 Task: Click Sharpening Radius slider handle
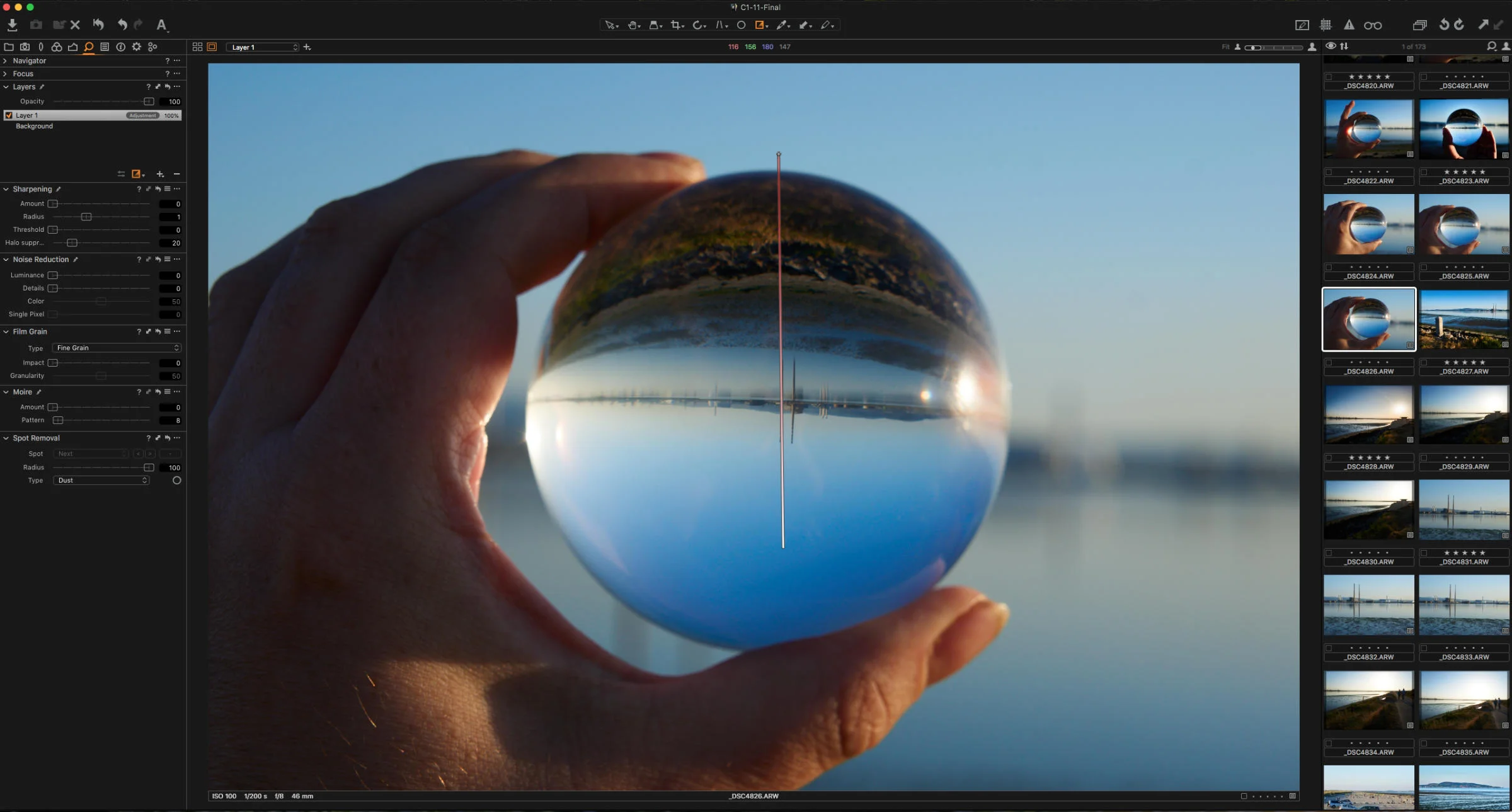(x=86, y=217)
